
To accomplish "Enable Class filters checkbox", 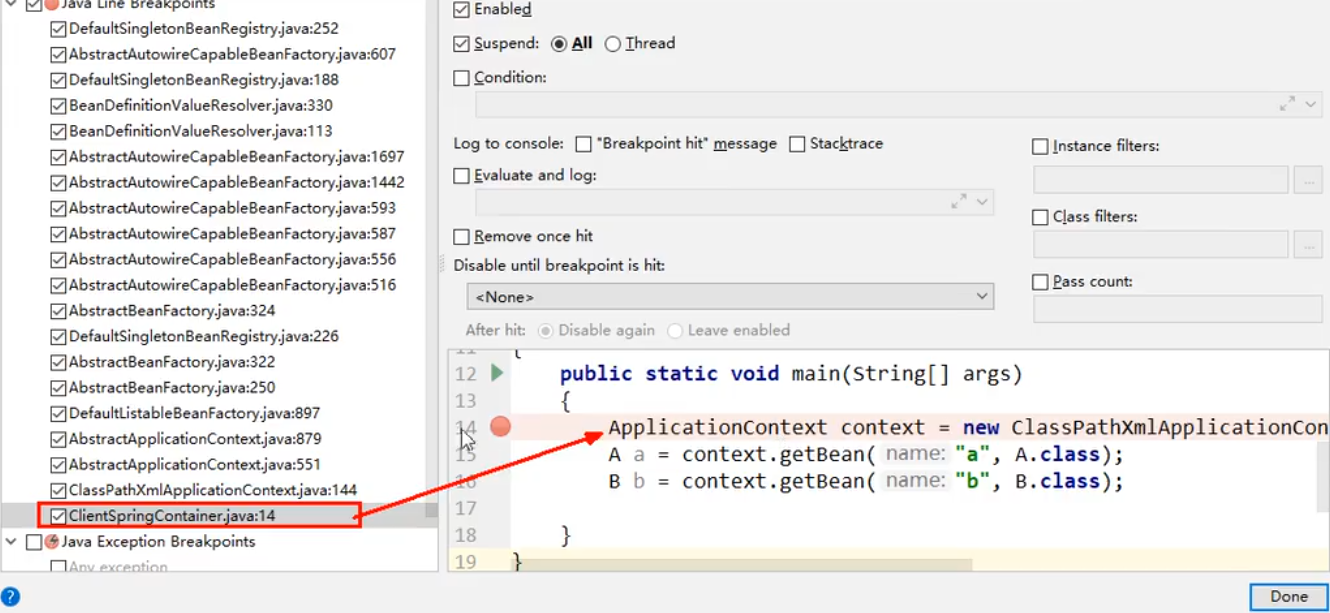I will click(x=1040, y=217).
